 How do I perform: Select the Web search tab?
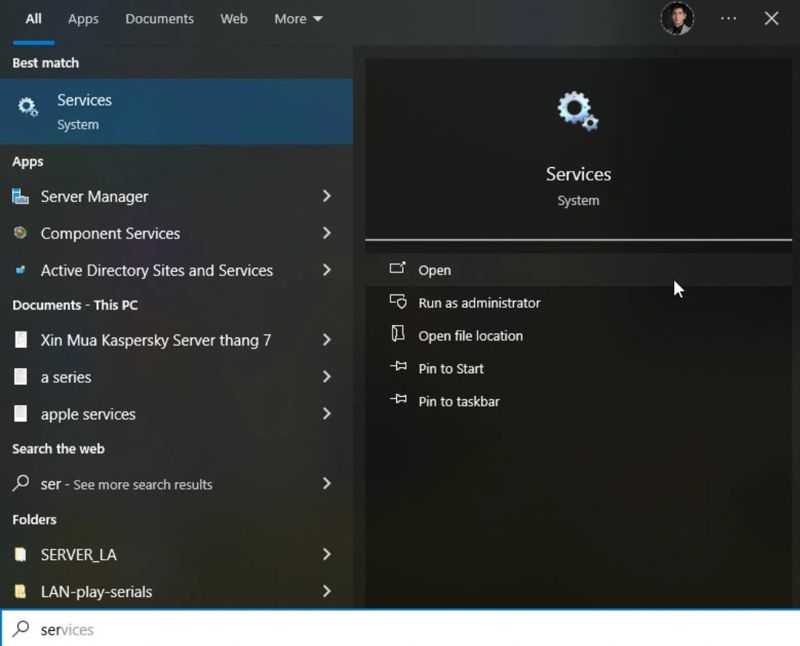point(234,19)
